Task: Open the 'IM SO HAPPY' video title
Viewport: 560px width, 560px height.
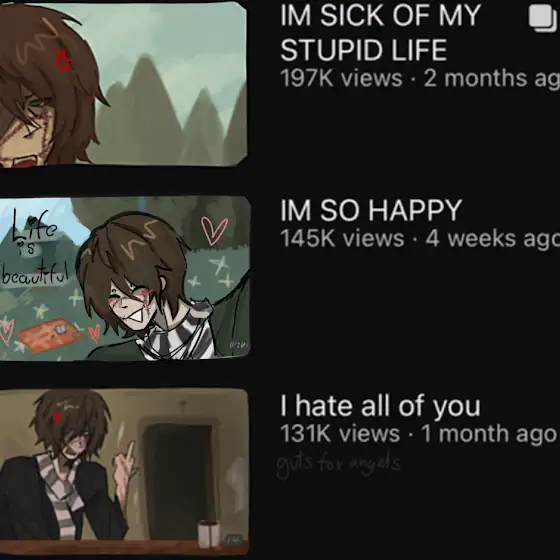Action: (x=371, y=210)
